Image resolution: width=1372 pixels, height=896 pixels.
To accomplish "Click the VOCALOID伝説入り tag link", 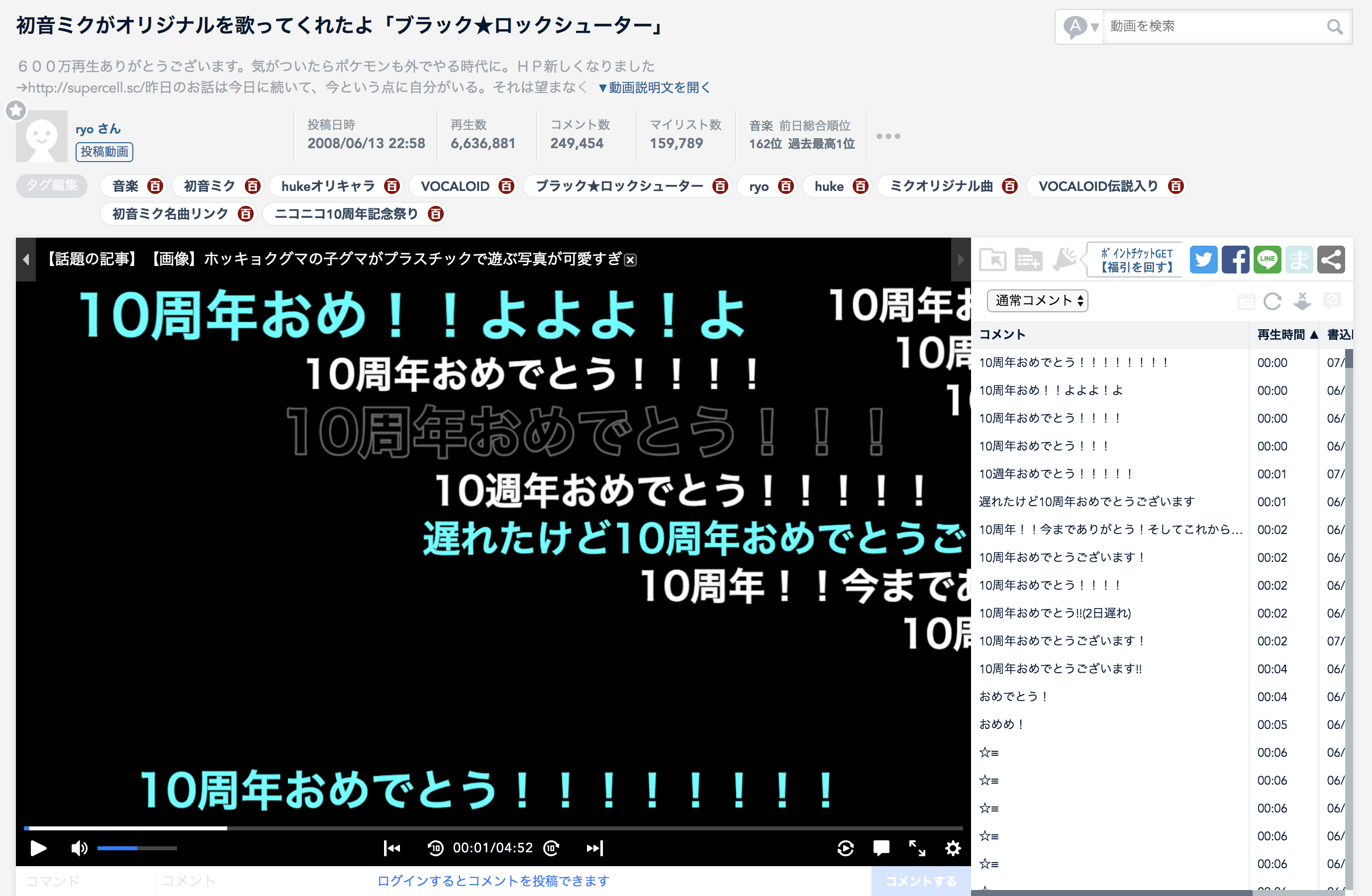I will [x=1097, y=186].
